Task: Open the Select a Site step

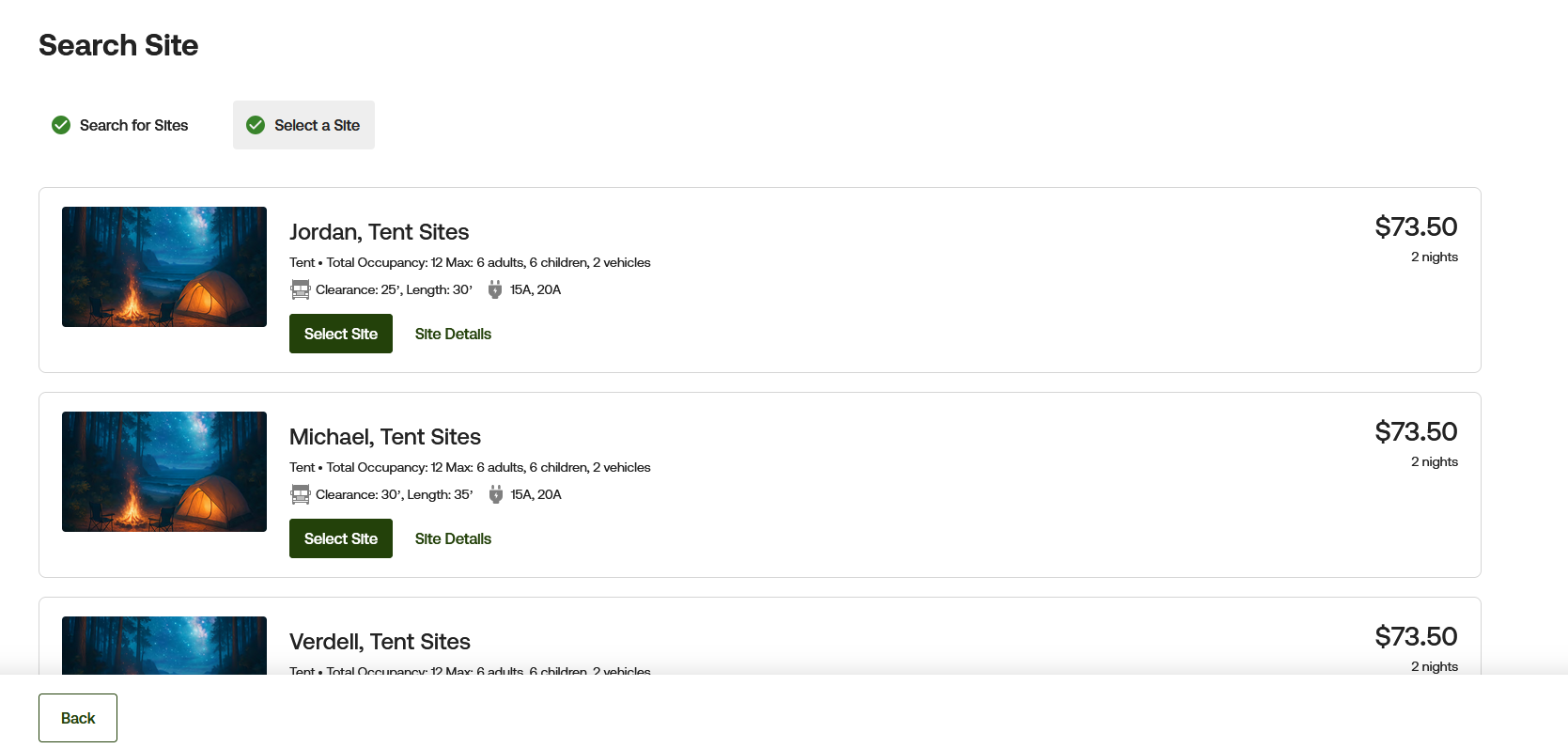Action: tap(303, 125)
